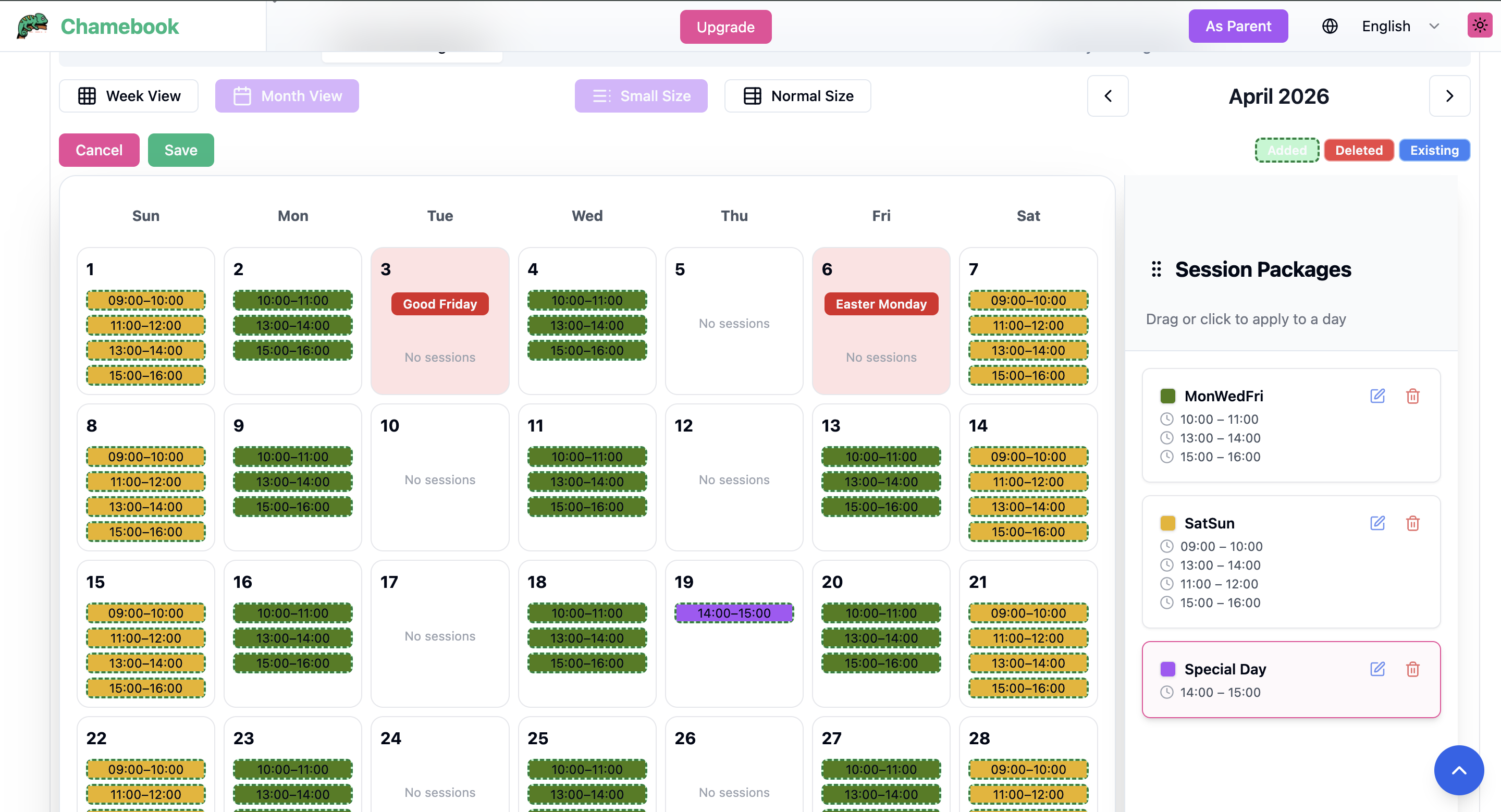The width and height of the screenshot is (1501, 812).
Task: Select the 14:00–15:00 session on day 19
Action: tap(734, 613)
